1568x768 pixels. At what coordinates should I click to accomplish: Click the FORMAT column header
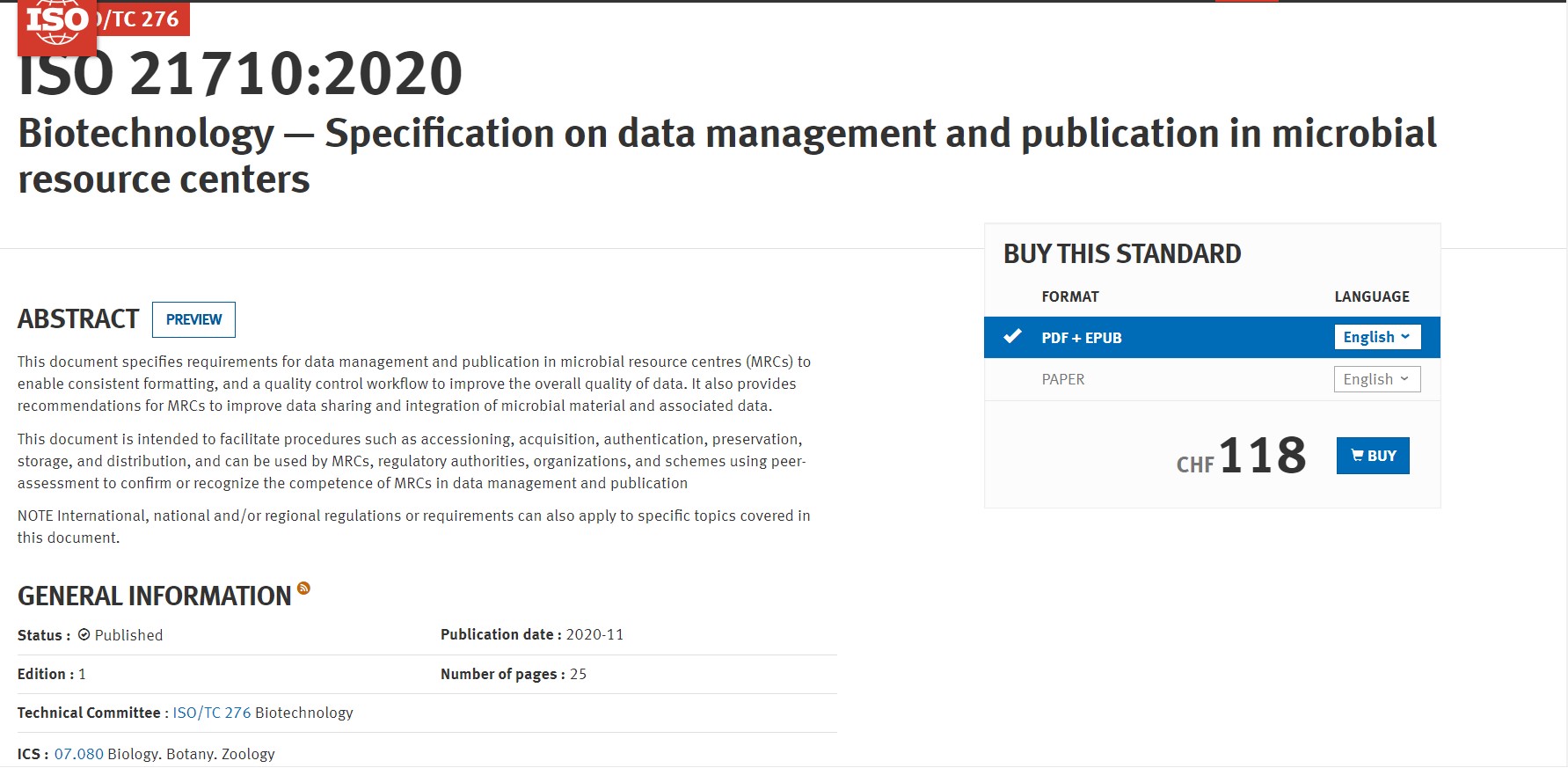click(1069, 296)
